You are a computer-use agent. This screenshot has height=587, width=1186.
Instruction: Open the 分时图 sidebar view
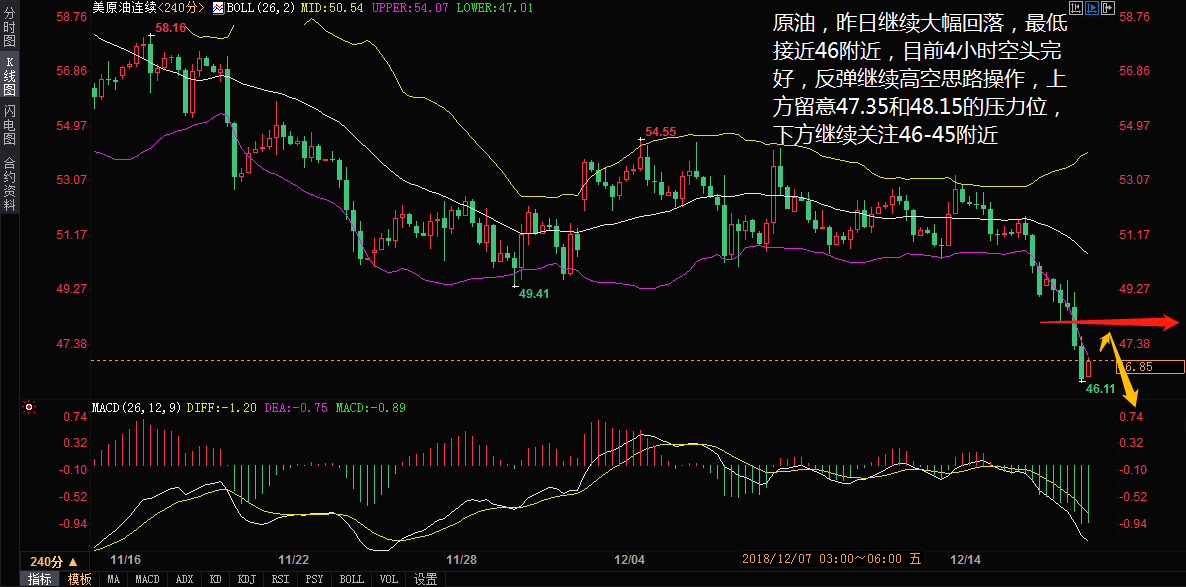click(x=10, y=26)
